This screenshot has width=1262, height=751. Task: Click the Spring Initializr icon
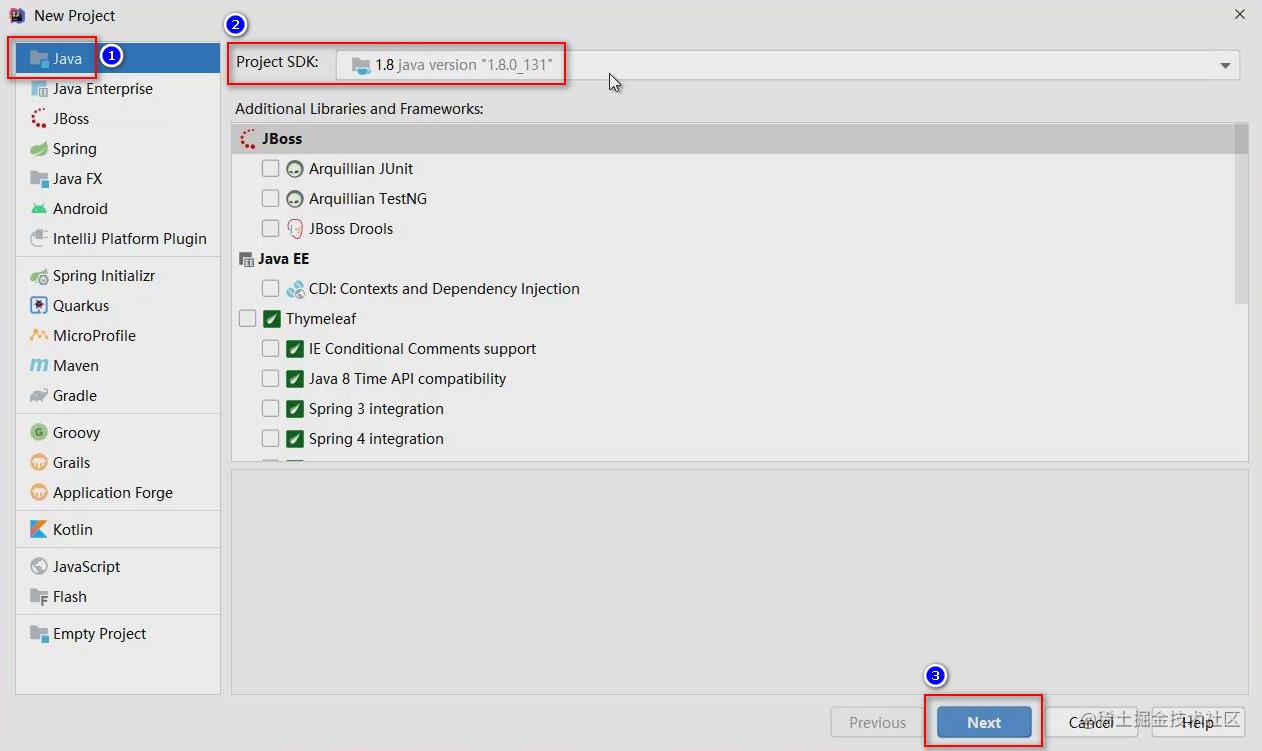pyautogui.click(x=39, y=276)
